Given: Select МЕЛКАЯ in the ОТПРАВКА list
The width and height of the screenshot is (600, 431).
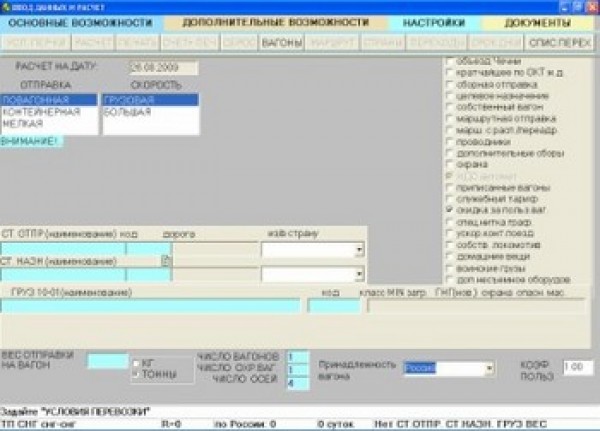Looking at the screenshot, I should 49,124.
